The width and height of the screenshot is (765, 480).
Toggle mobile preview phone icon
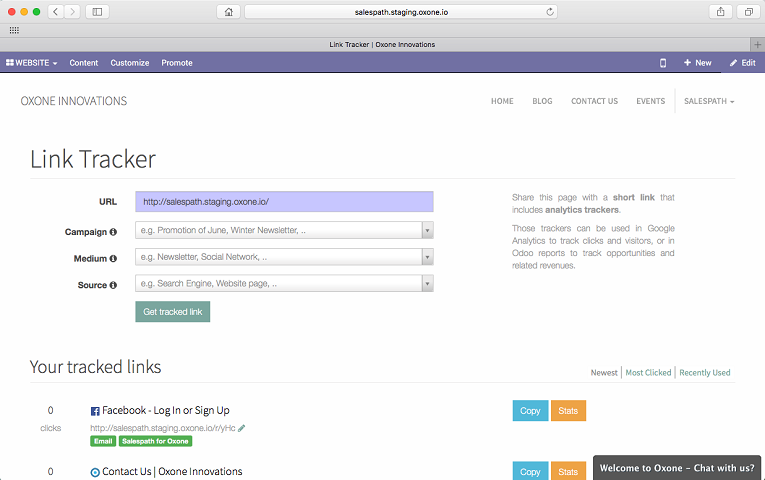click(x=663, y=63)
